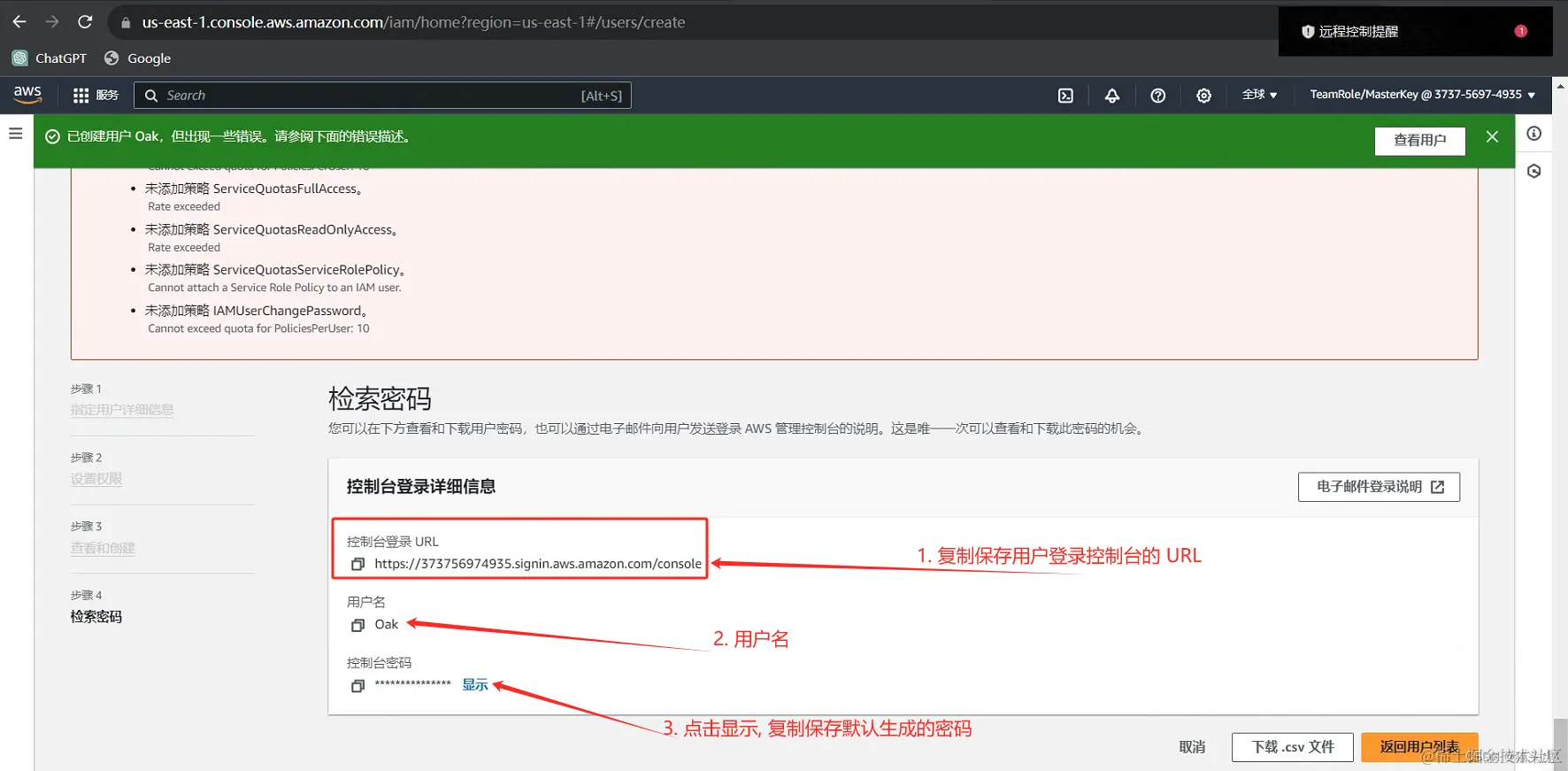Open the AWS services grid menu

point(96,96)
